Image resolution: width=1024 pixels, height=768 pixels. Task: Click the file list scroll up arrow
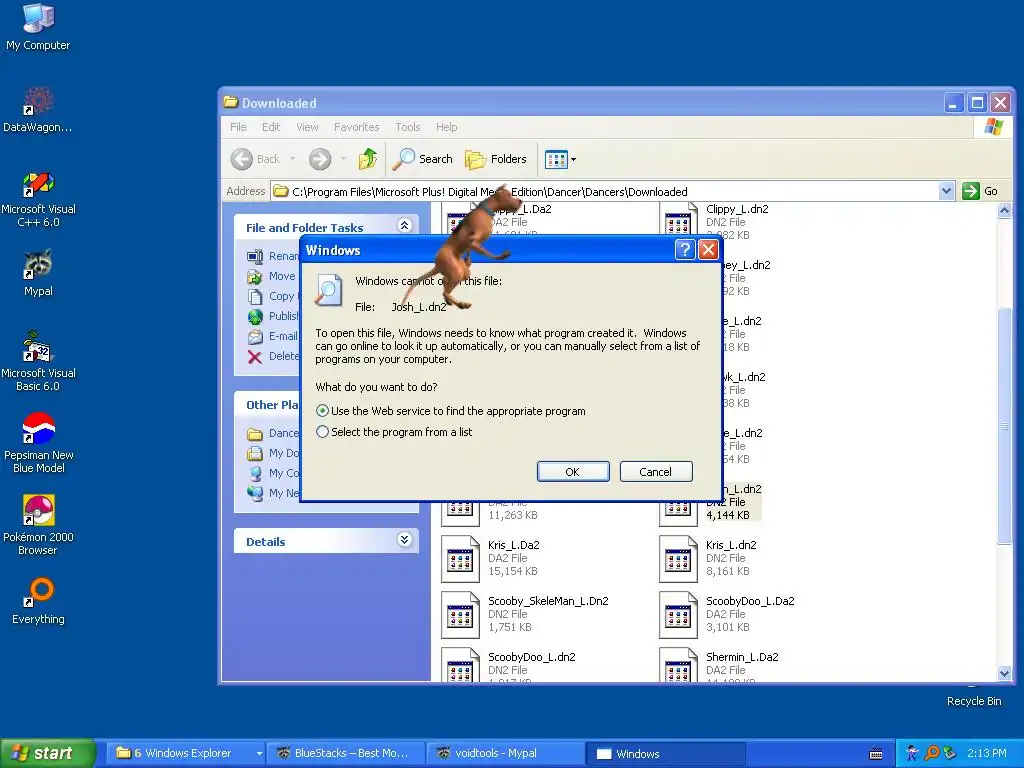pos(1004,210)
